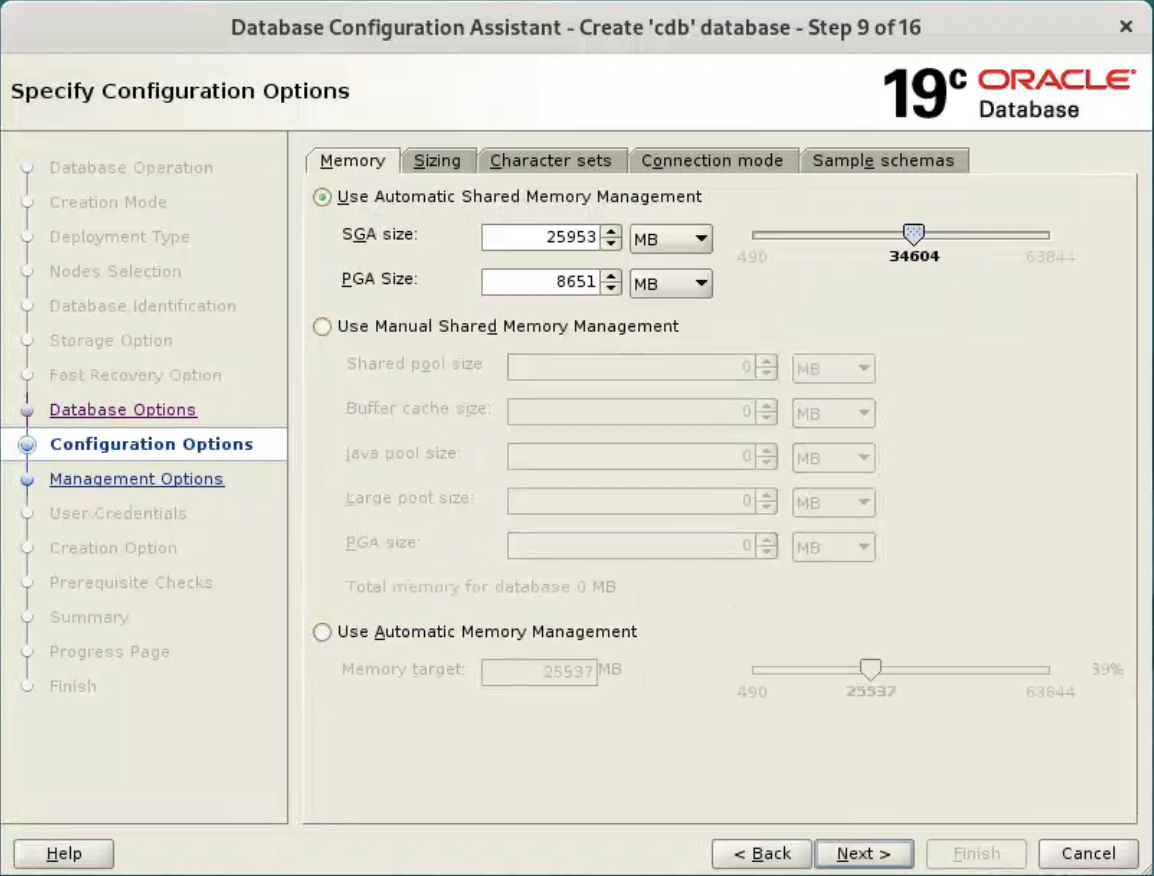Decrease SGA size with down spinner arrow
This screenshot has height=876, width=1154.
[x=611, y=244]
